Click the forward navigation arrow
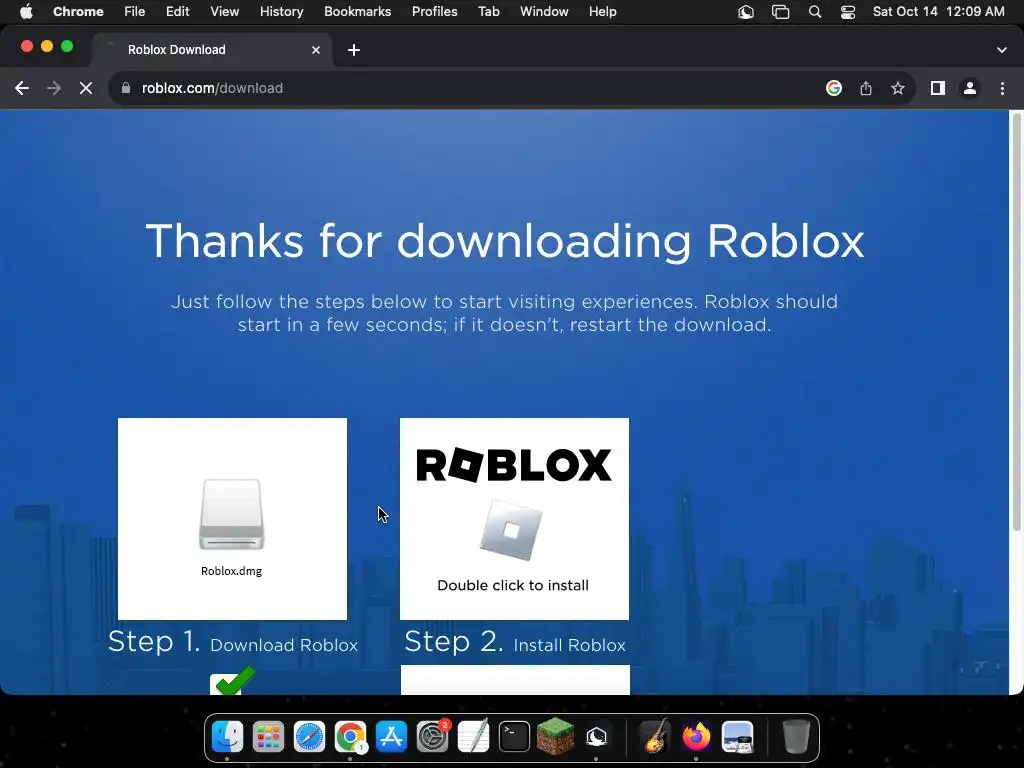 click(54, 88)
